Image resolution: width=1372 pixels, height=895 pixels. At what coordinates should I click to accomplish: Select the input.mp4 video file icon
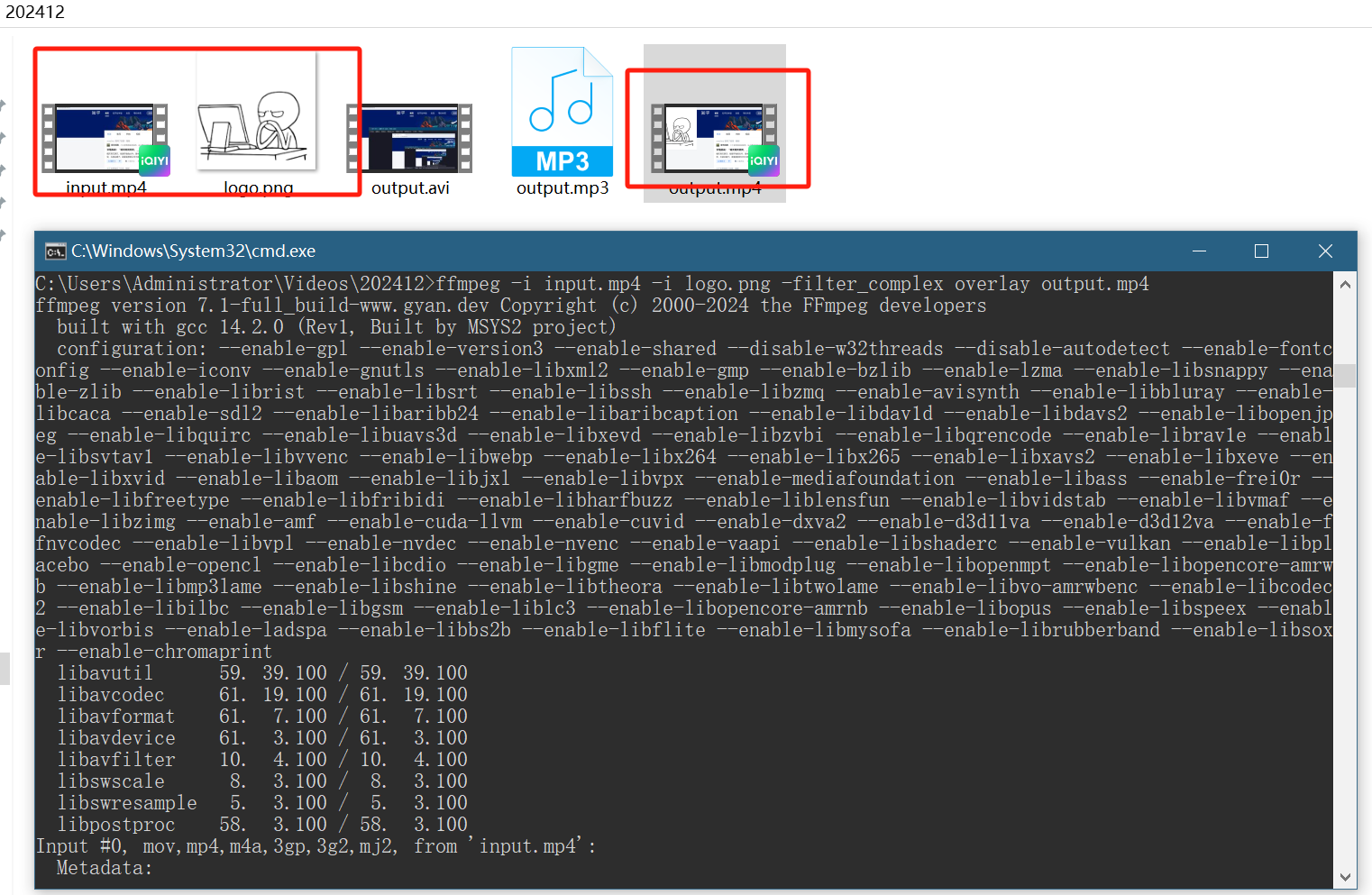pyautogui.click(x=105, y=138)
